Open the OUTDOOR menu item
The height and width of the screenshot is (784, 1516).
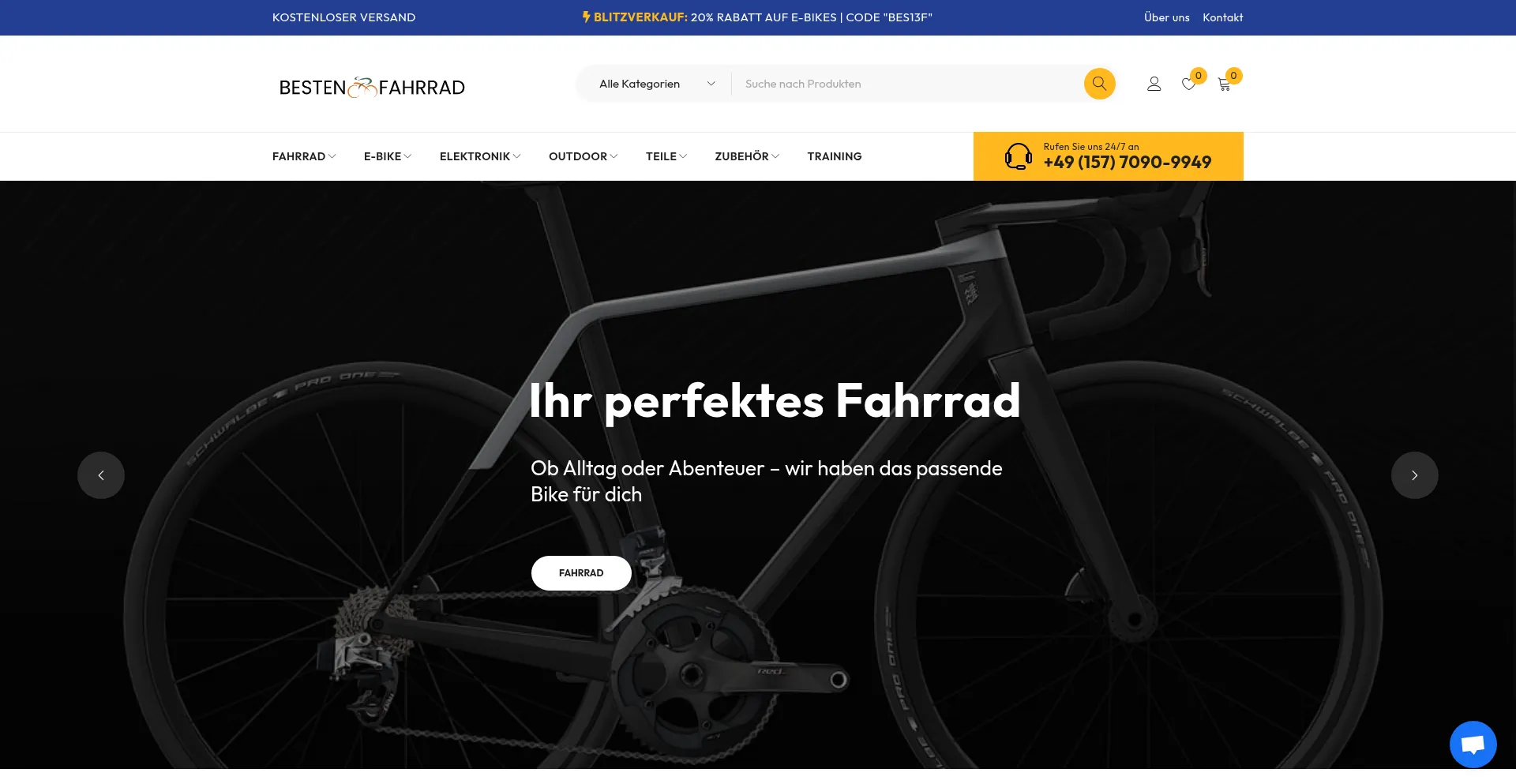point(583,156)
